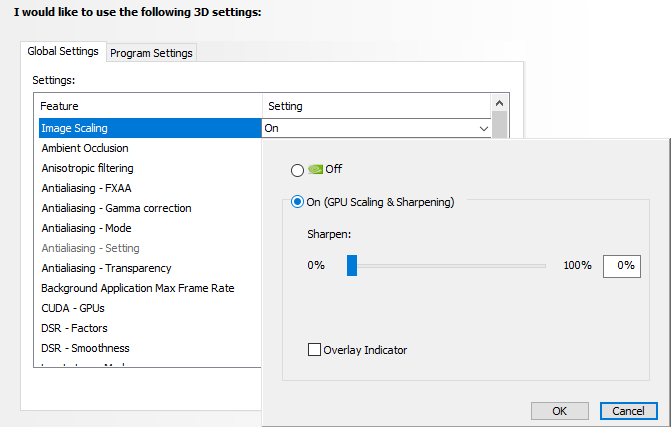Click the DSR - Factors row
This screenshot has width=672, height=427.
click(74, 328)
